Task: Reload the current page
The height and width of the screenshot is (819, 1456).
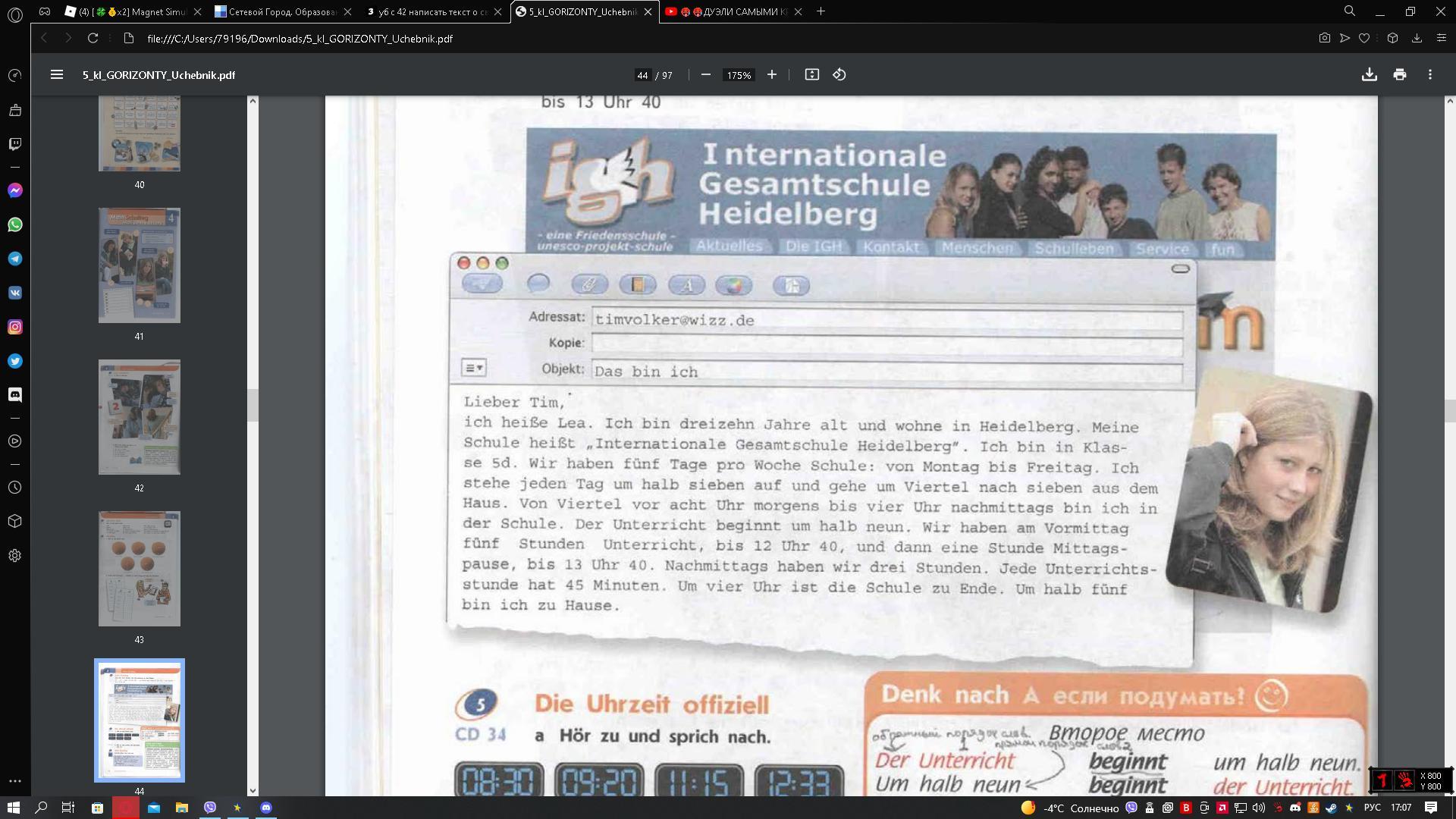Action: [93, 38]
